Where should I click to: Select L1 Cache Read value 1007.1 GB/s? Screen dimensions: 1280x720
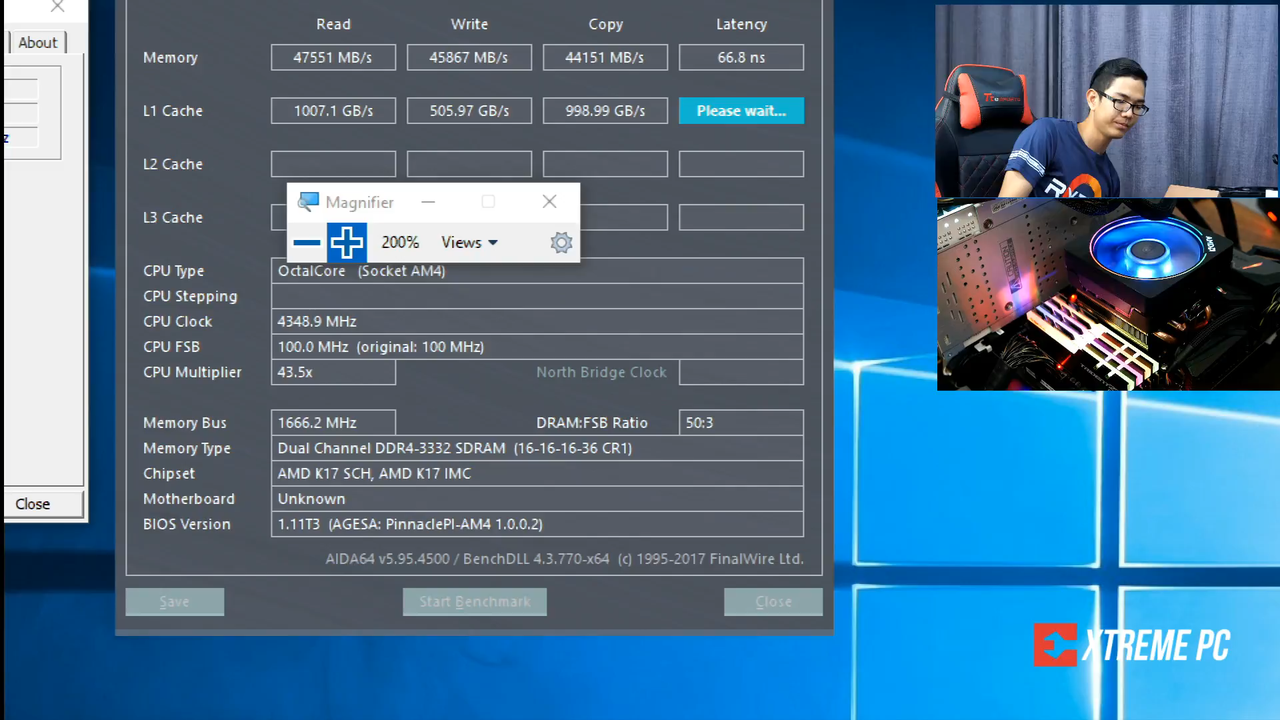333,111
